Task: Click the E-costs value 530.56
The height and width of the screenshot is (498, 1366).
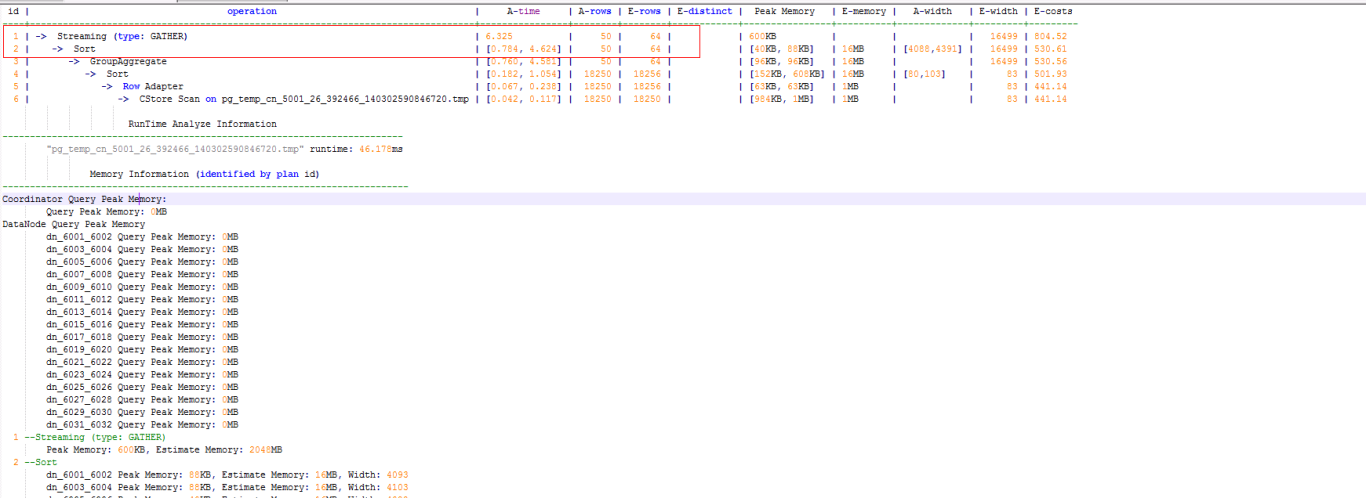Action: click(1050, 61)
